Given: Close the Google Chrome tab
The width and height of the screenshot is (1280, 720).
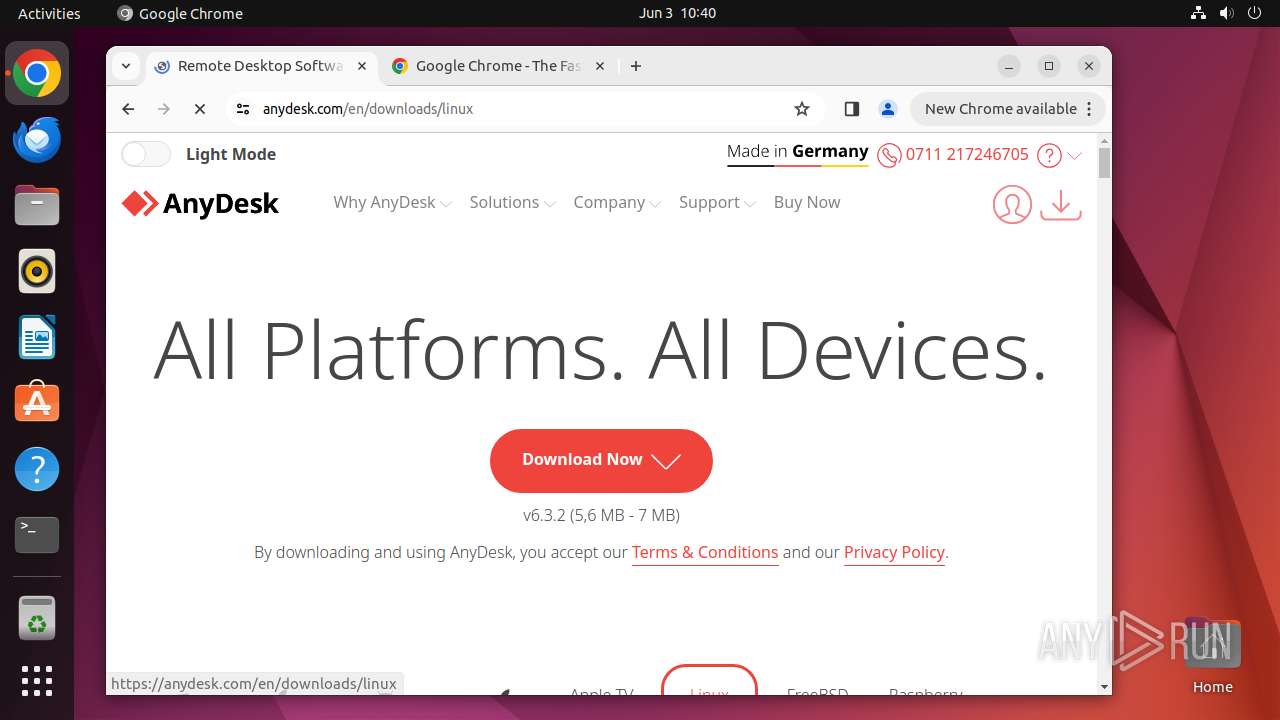Looking at the screenshot, I should tap(600, 66).
